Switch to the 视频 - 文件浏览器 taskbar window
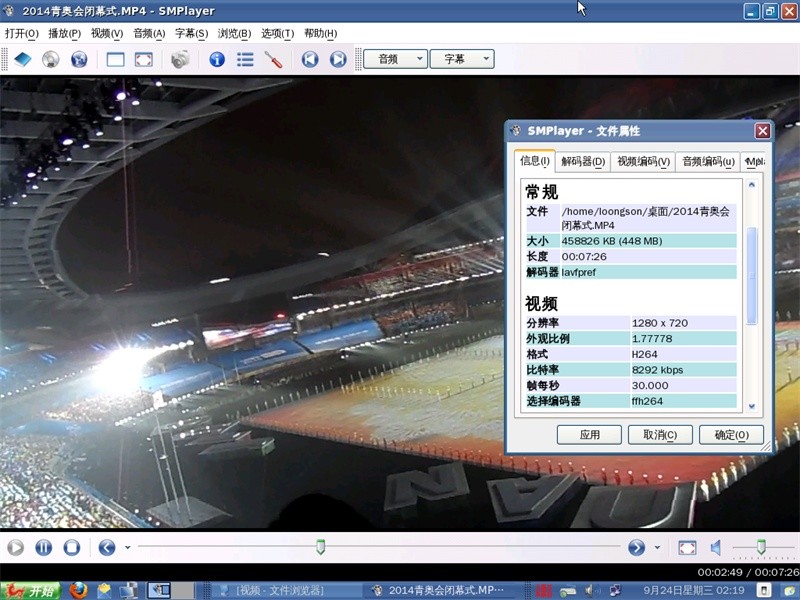Image resolution: width=800 pixels, height=600 pixels. click(x=286, y=591)
